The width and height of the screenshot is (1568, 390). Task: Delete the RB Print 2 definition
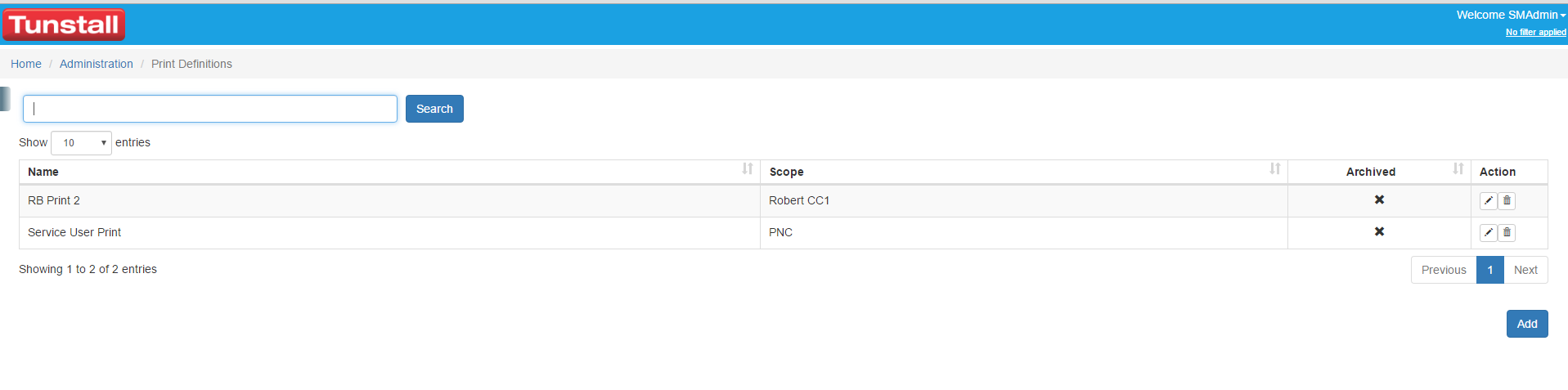(x=1507, y=201)
